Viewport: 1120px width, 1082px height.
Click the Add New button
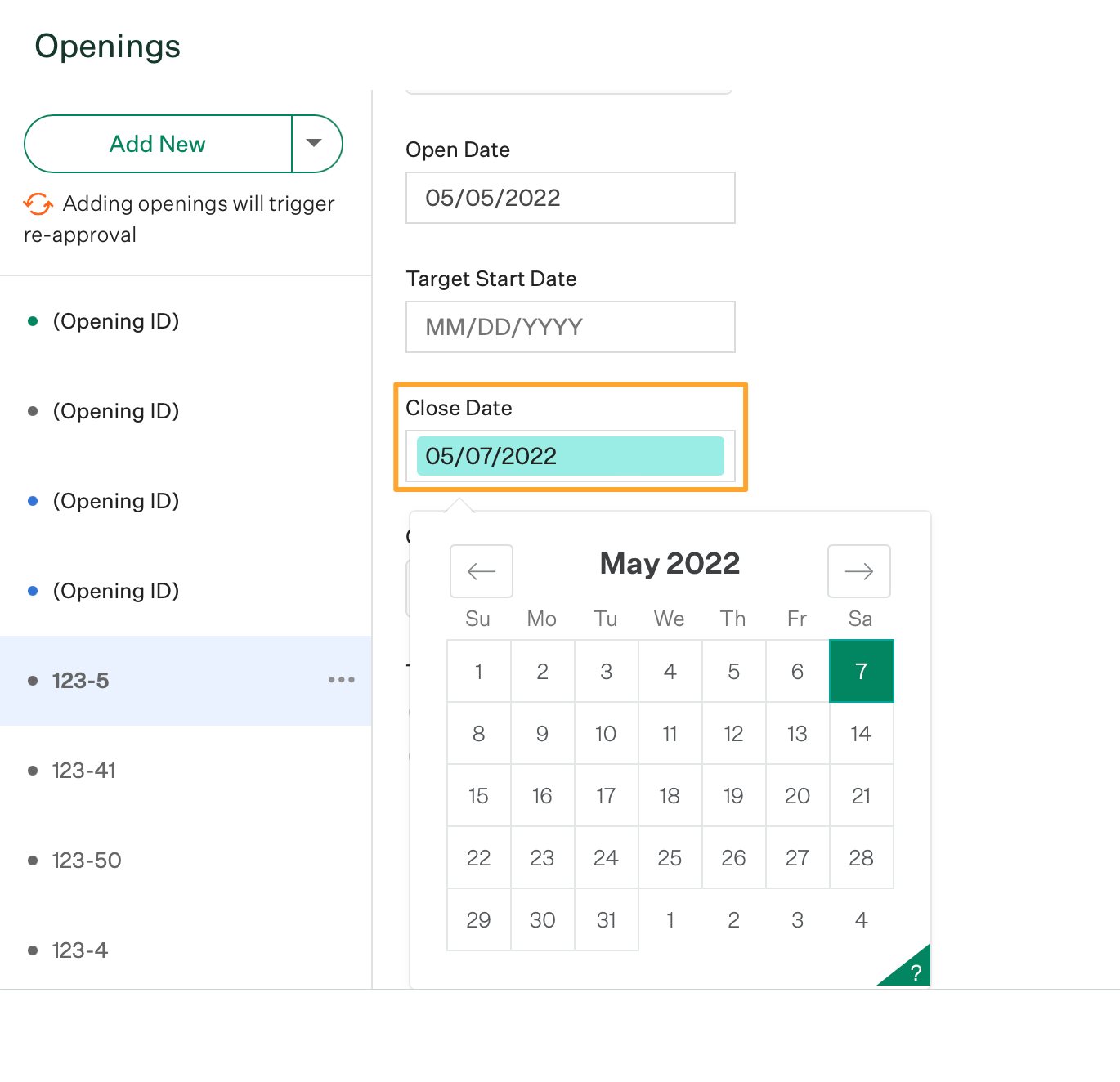(157, 144)
